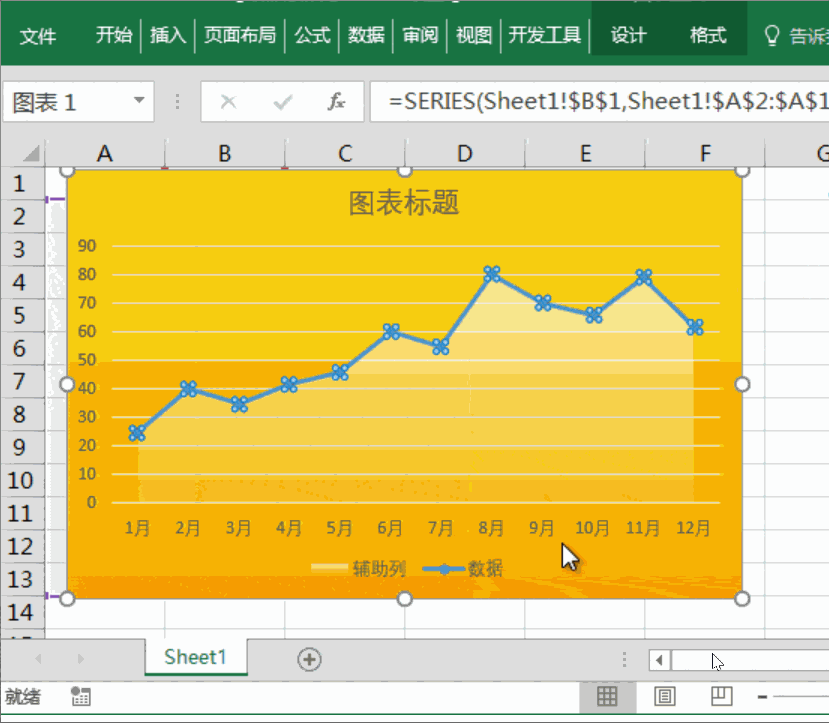Click the chart's top-middle resize handle
Screen dimensions: 829x723
[x=404, y=171]
